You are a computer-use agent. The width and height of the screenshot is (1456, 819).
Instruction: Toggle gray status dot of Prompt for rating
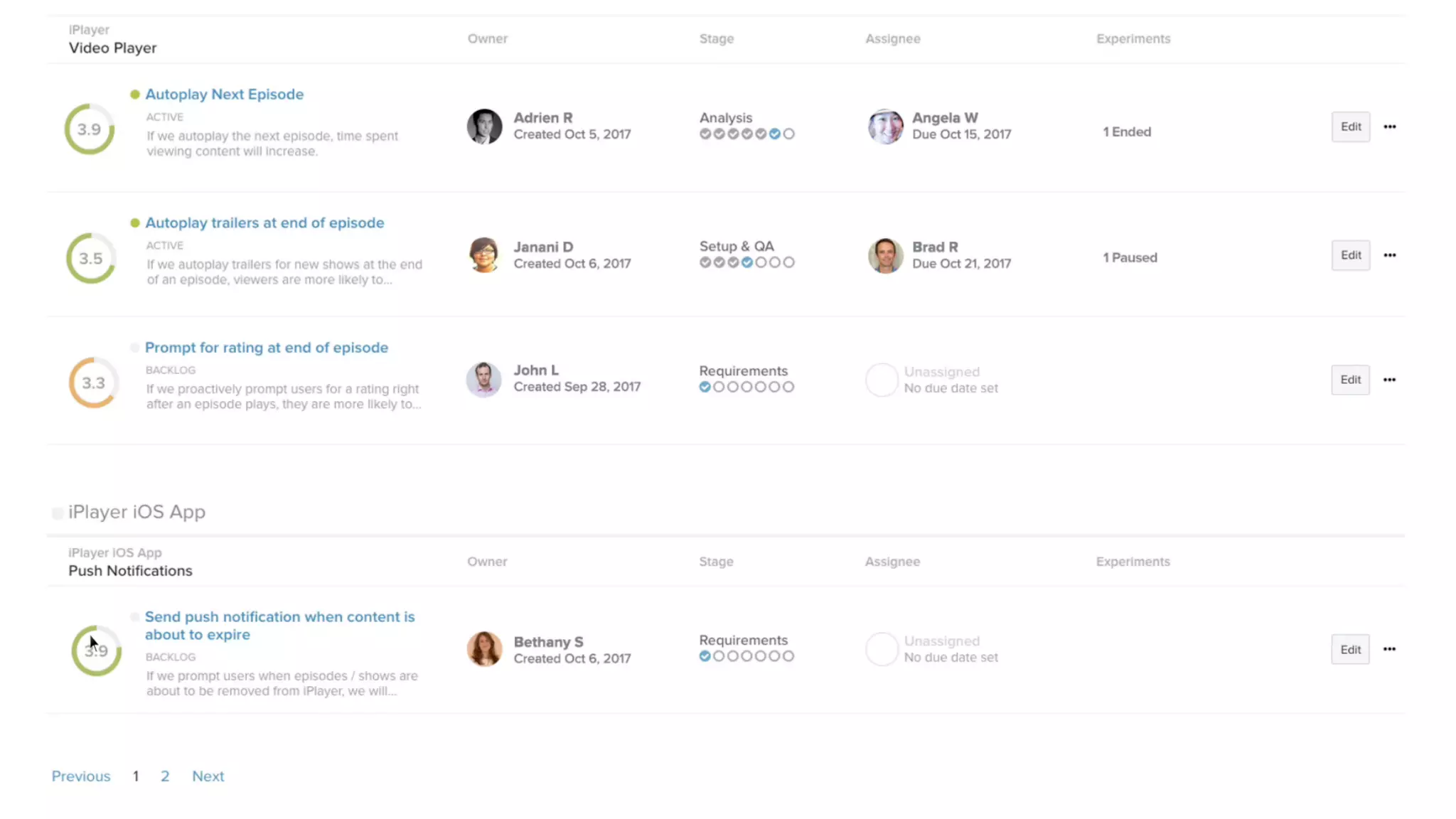(135, 348)
